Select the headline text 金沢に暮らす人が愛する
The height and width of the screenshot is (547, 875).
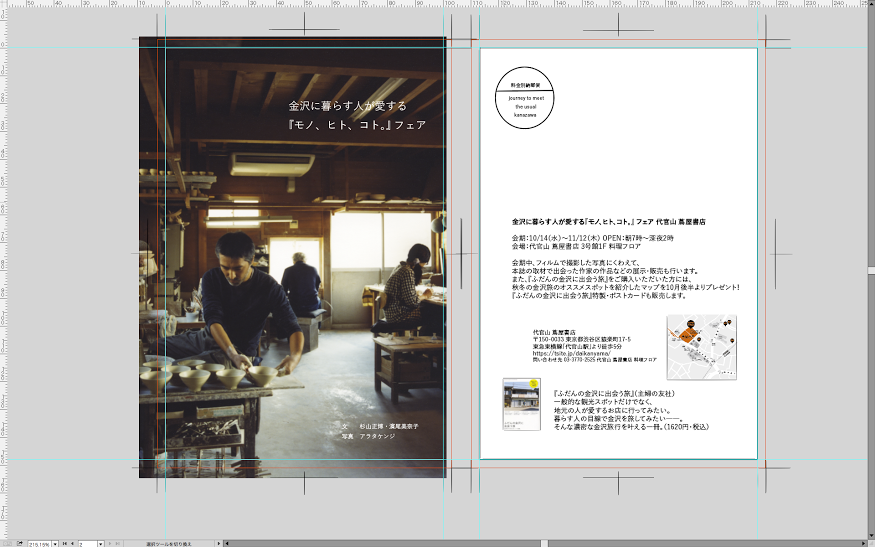click(x=348, y=105)
